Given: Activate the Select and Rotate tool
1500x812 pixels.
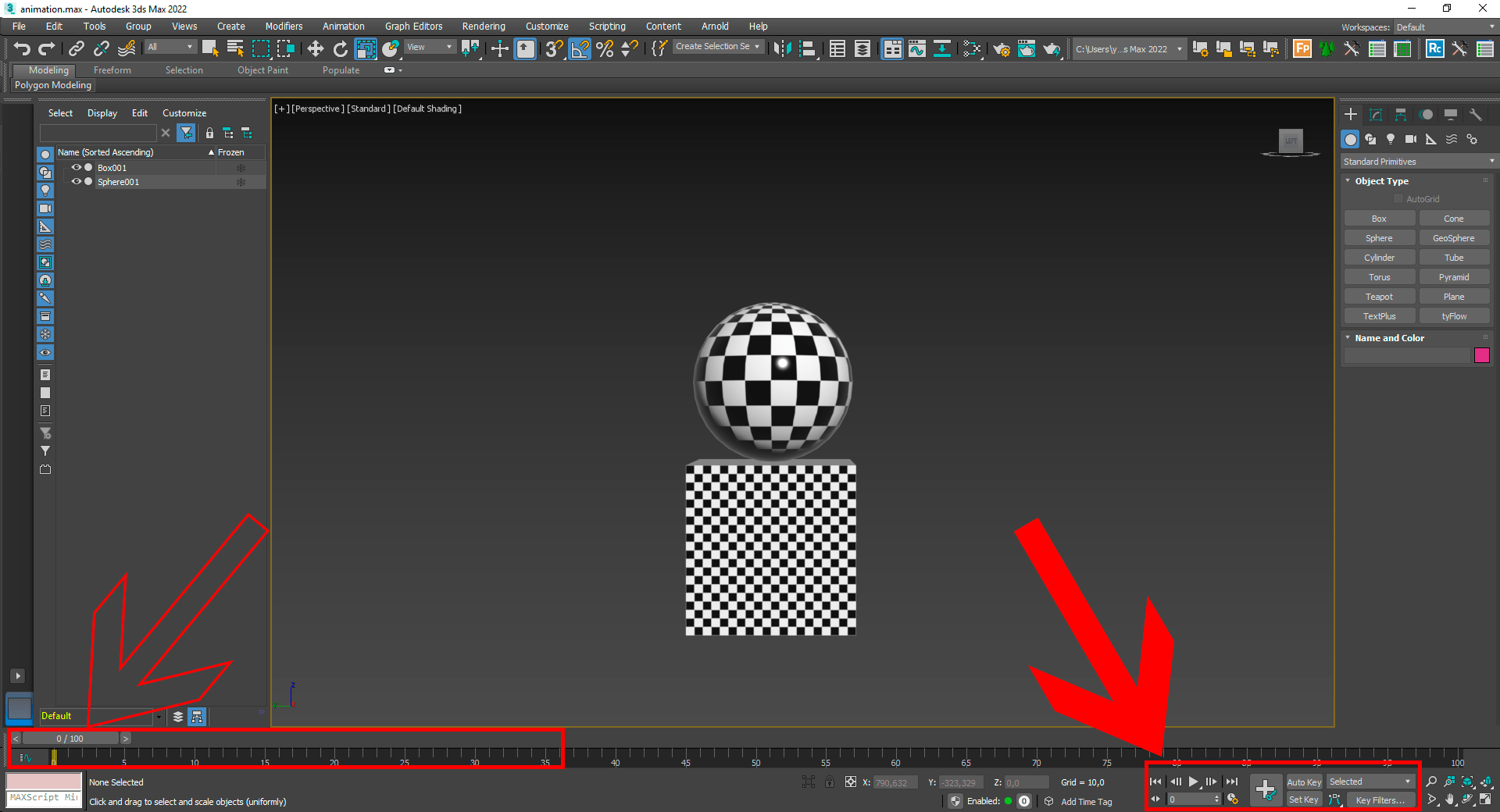Looking at the screenshot, I should tap(340, 48).
